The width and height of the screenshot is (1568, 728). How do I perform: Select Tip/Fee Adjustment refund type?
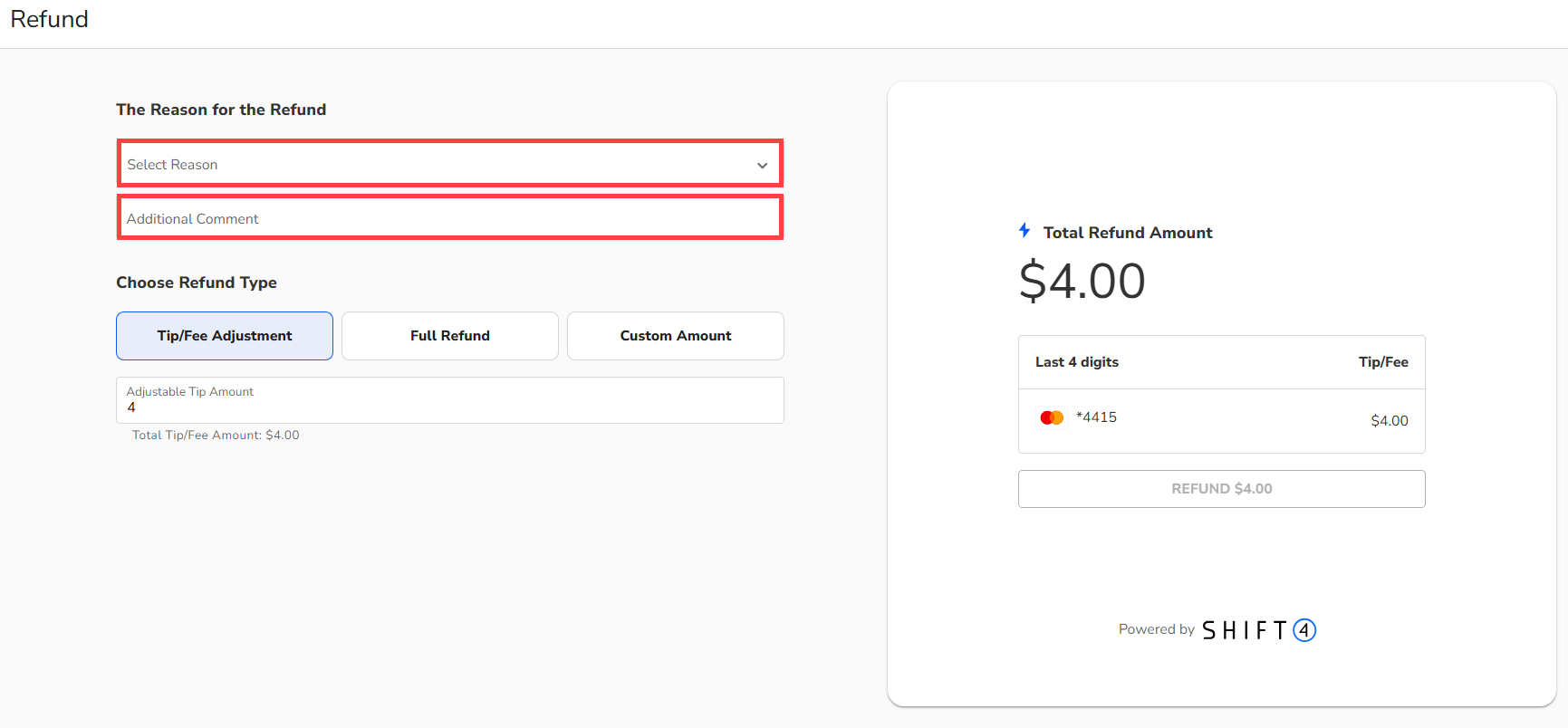(225, 336)
